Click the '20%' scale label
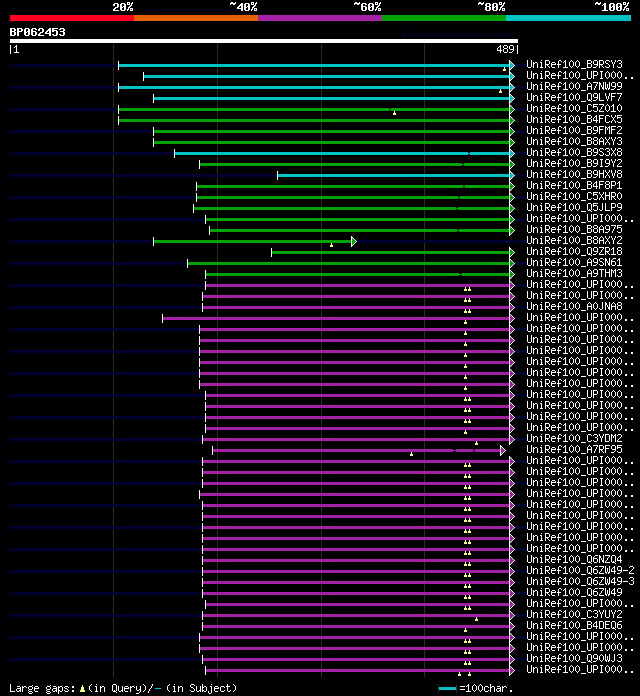Viewport: 640px width, 696px height. tap(122, 7)
